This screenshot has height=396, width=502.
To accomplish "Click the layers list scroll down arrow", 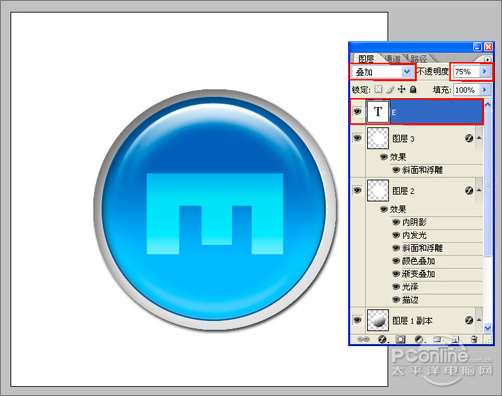I will (487, 327).
